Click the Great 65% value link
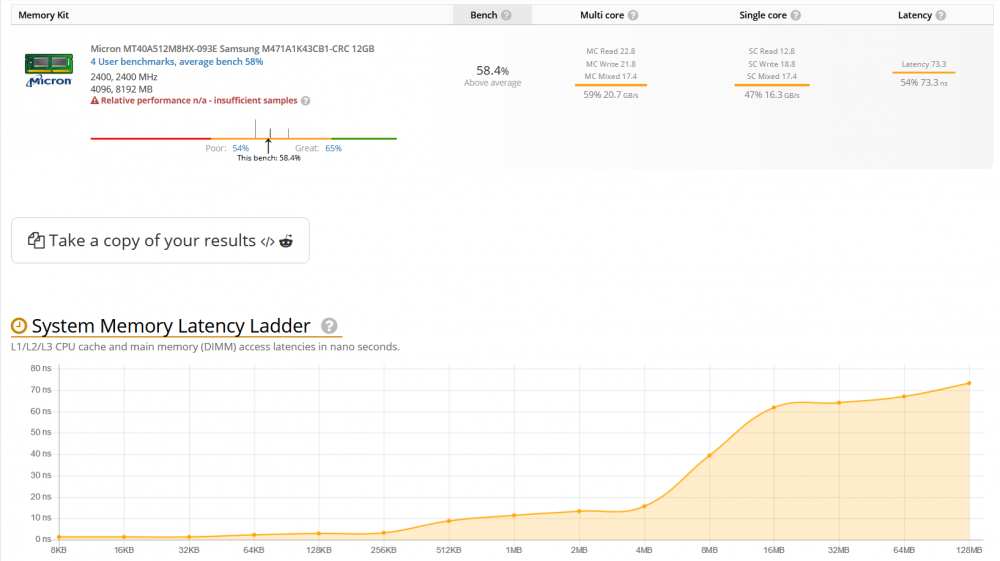The image size is (1000, 561). (333, 148)
